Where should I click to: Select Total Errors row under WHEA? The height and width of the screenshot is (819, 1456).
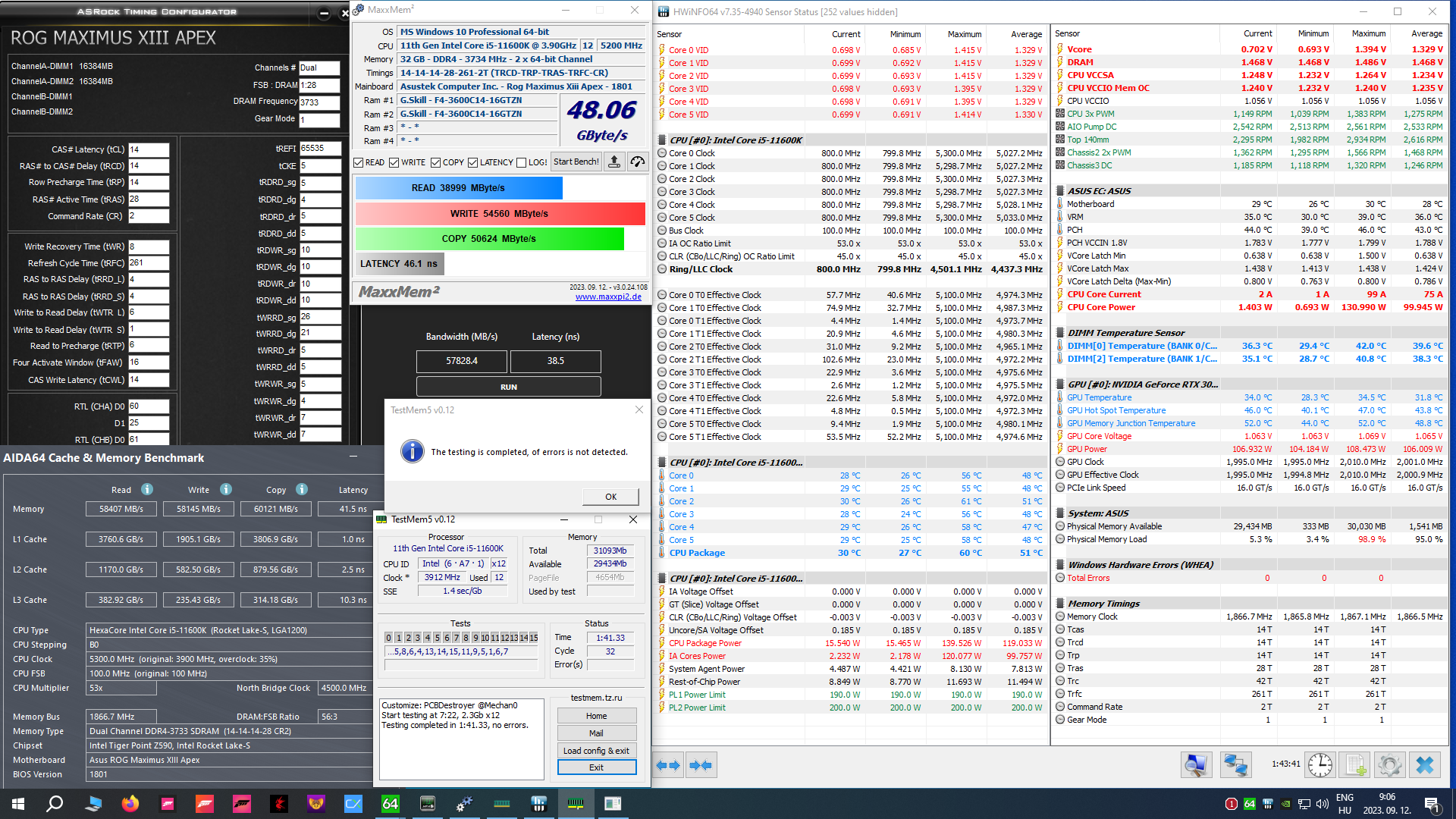[x=1250, y=578]
